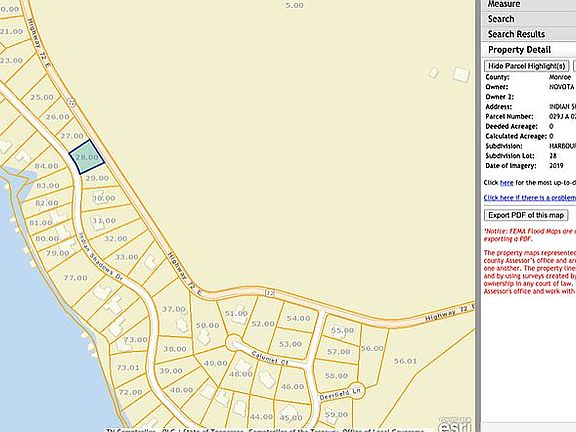This screenshot has width=576, height=432.
Task: Select parcel 49.00 on the map
Action: click(216, 363)
